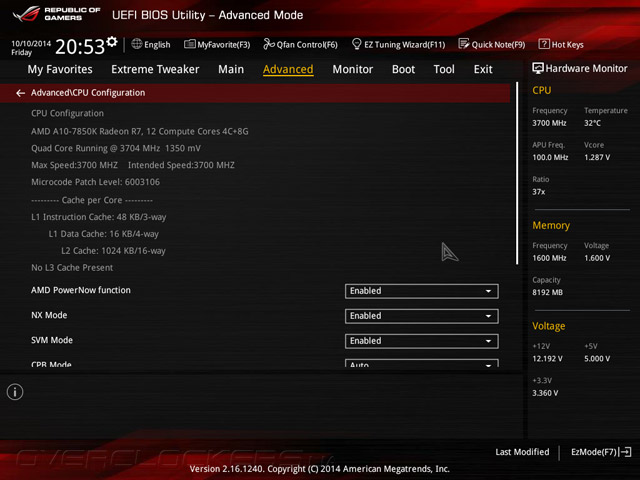
Task: Click the CPU temperature 32°C value
Action: tap(592, 123)
